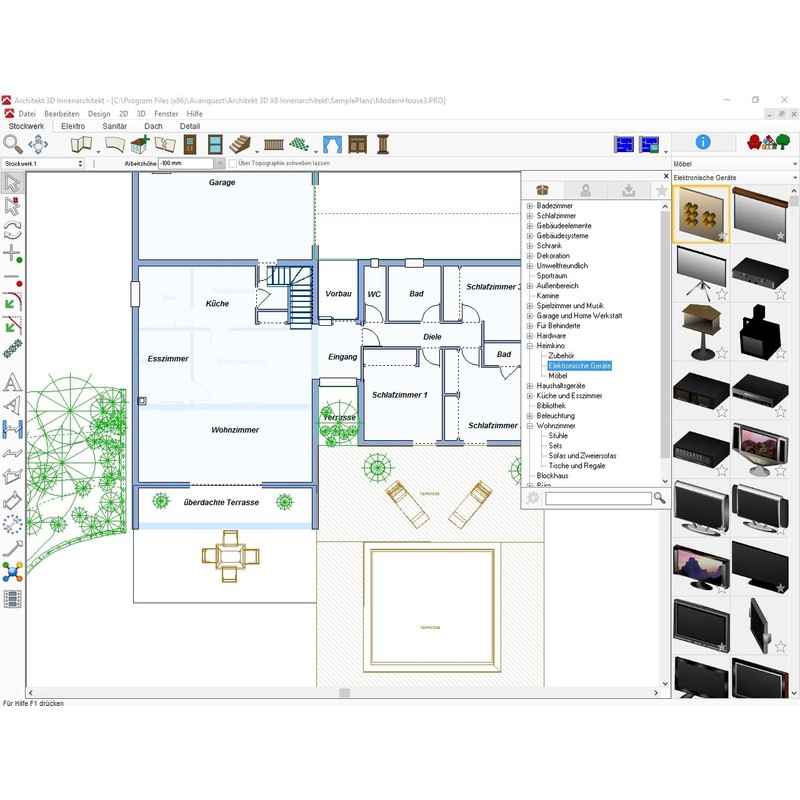The image size is (800, 800).
Task: Open the stairs creation tool
Action: click(x=240, y=145)
